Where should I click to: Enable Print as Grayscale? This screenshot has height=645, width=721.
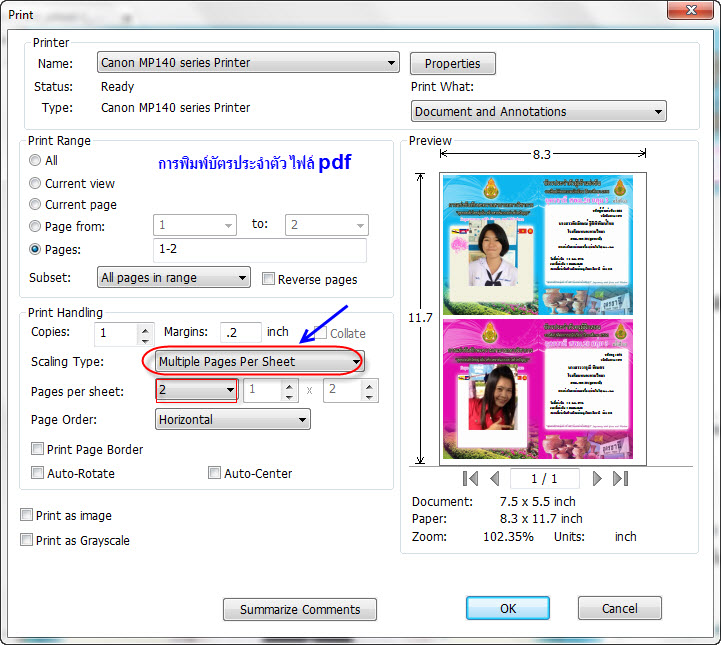pos(27,540)
